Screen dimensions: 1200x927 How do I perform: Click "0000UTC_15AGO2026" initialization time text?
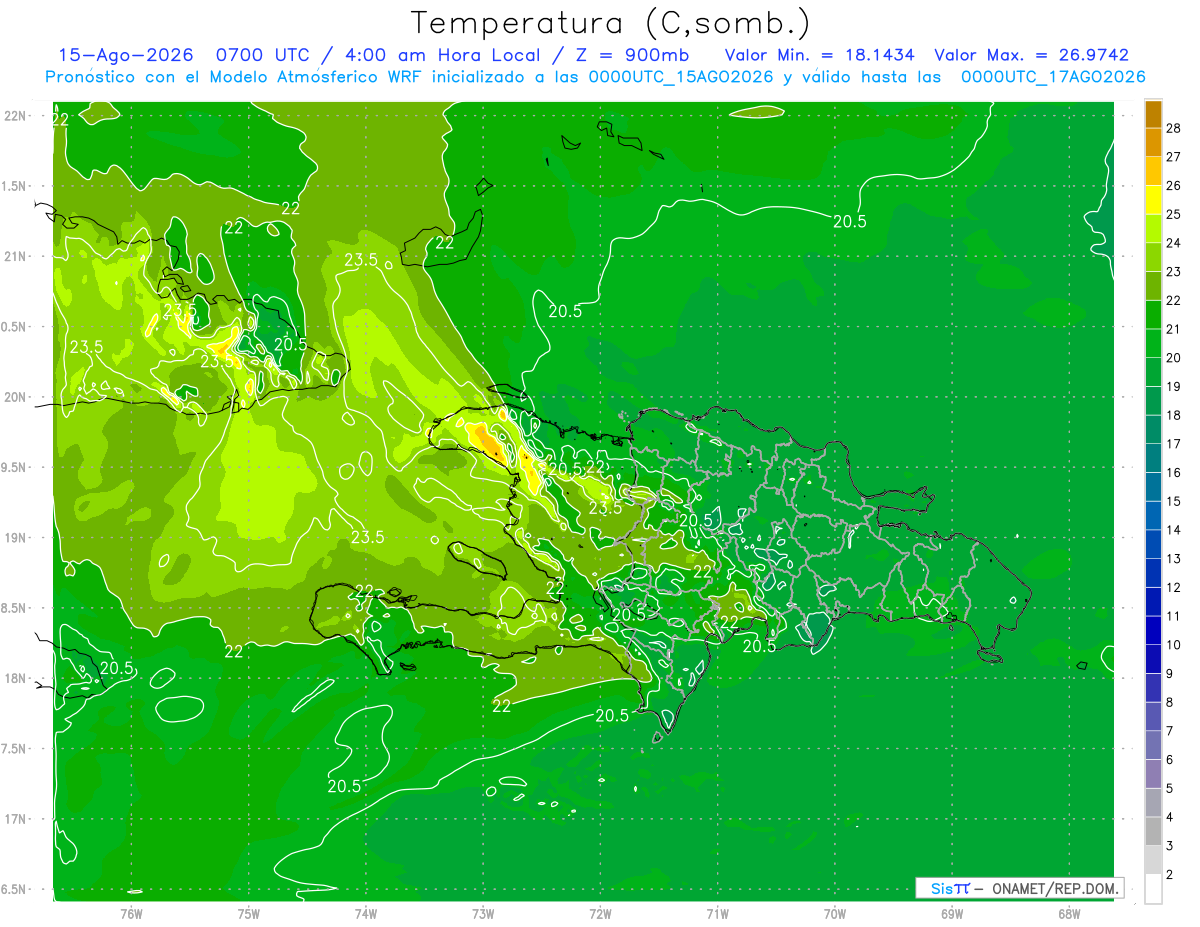681,77
